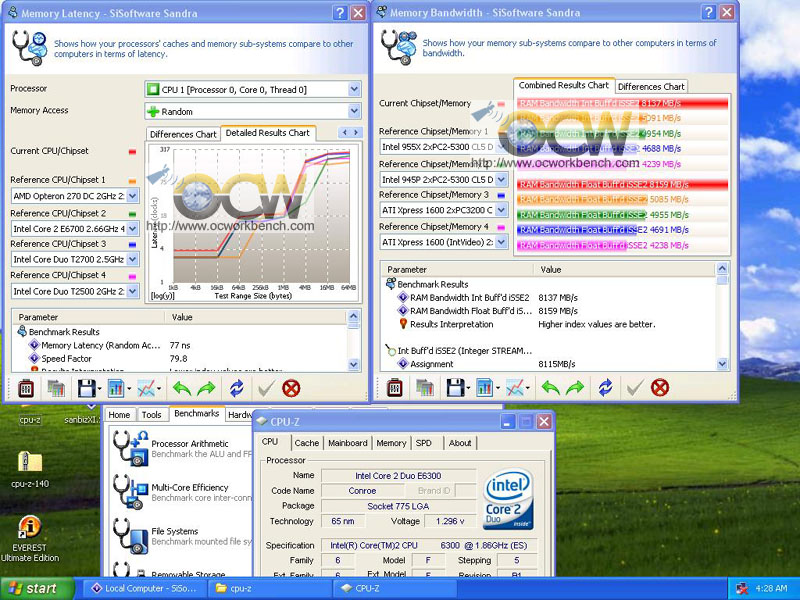
Task: Click the blue refresh icon in Memory Latency
Action: coord(236,389)
